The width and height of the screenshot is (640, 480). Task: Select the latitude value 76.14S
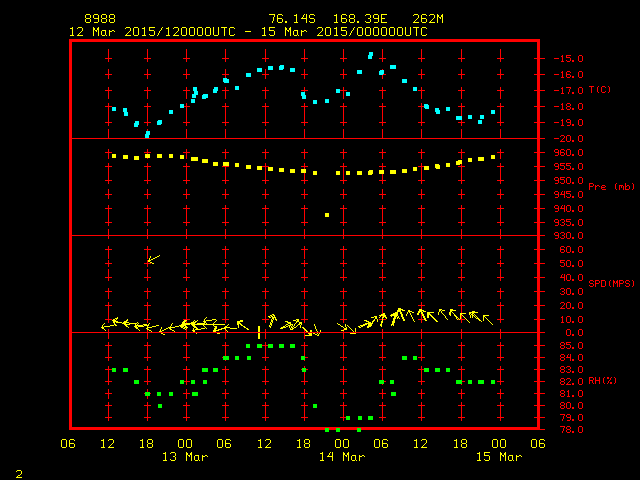click(x=291, y=19)
